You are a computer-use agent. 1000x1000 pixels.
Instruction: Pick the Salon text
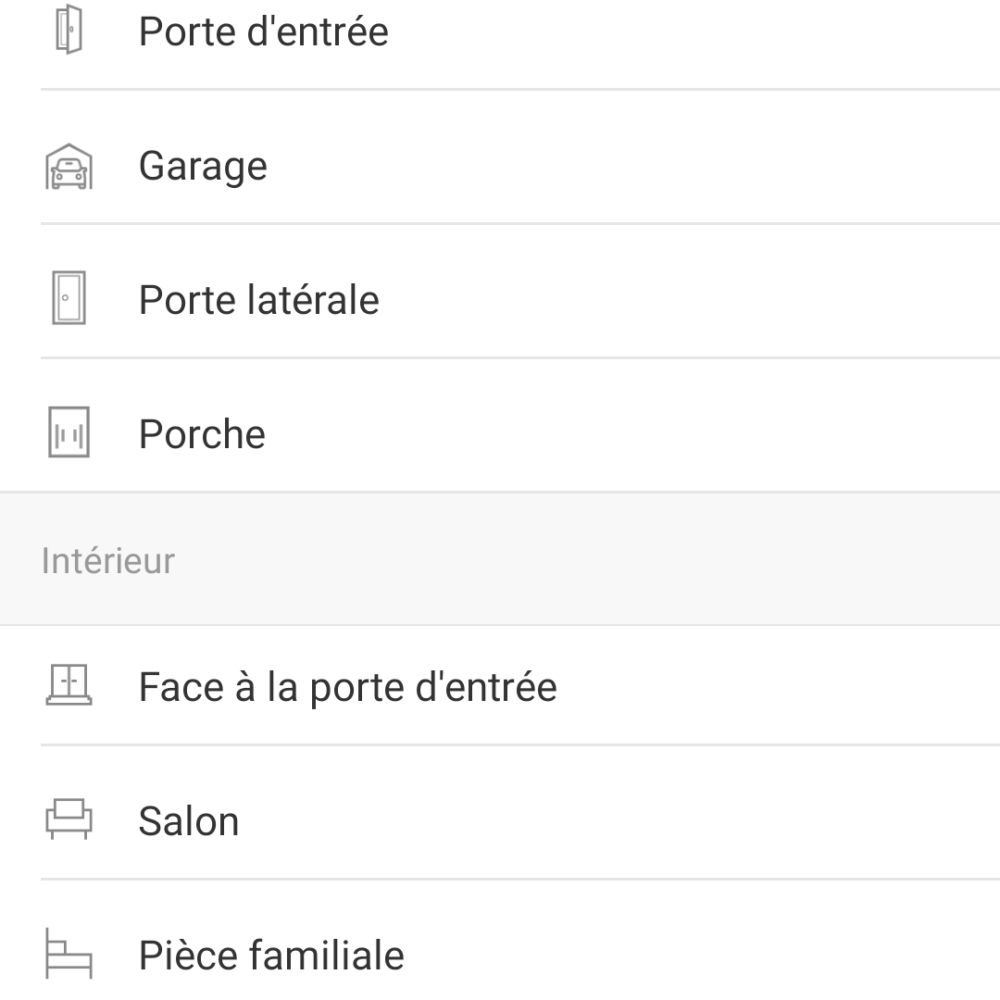189,821
